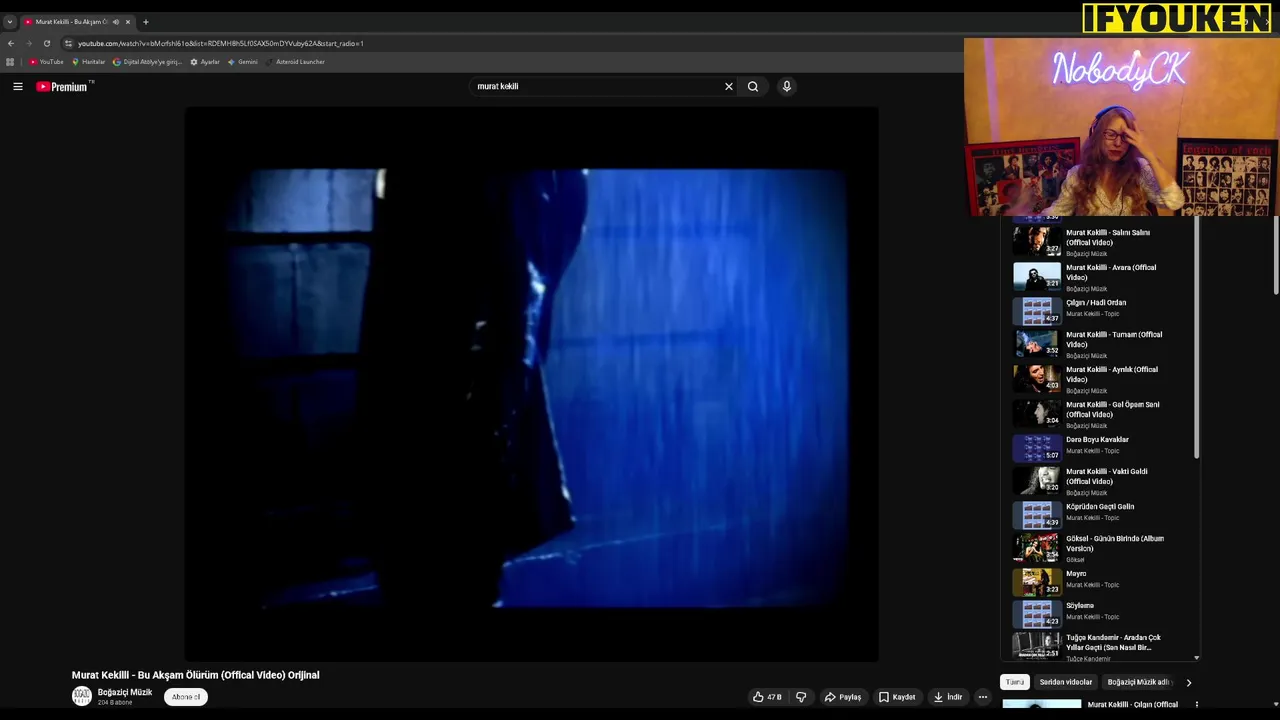Click the playlist panel vertical scrollbar
The image size is (1280, 720).
(1196, 339)
